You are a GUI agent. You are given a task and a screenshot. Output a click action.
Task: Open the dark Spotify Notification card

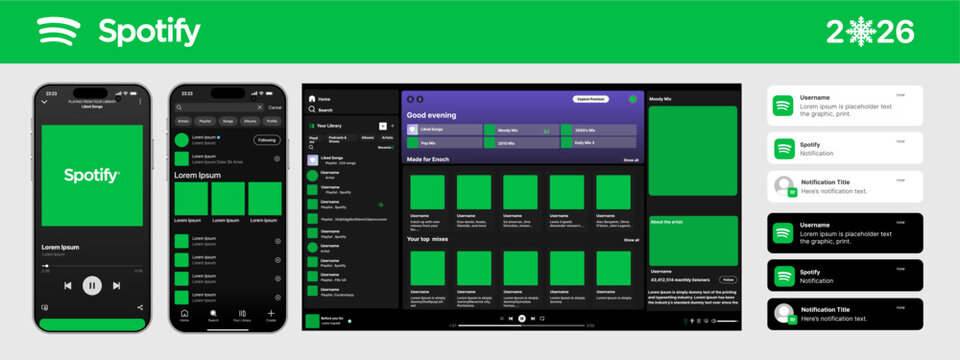click(845, 276)
